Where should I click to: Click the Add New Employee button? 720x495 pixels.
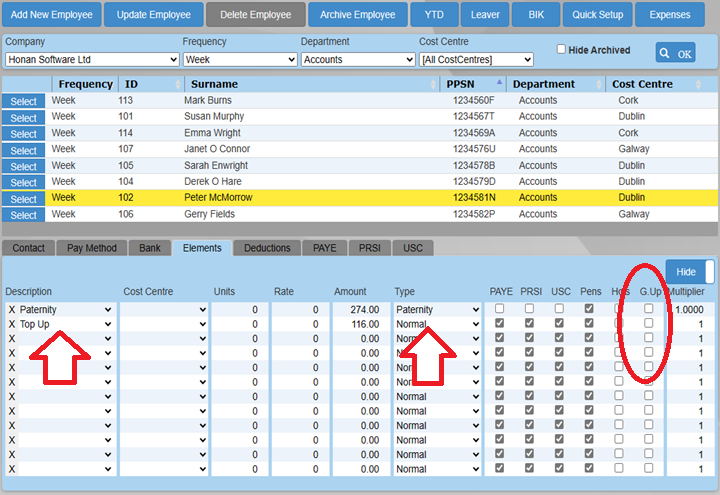pyautogui.click(x=51, y=15)
